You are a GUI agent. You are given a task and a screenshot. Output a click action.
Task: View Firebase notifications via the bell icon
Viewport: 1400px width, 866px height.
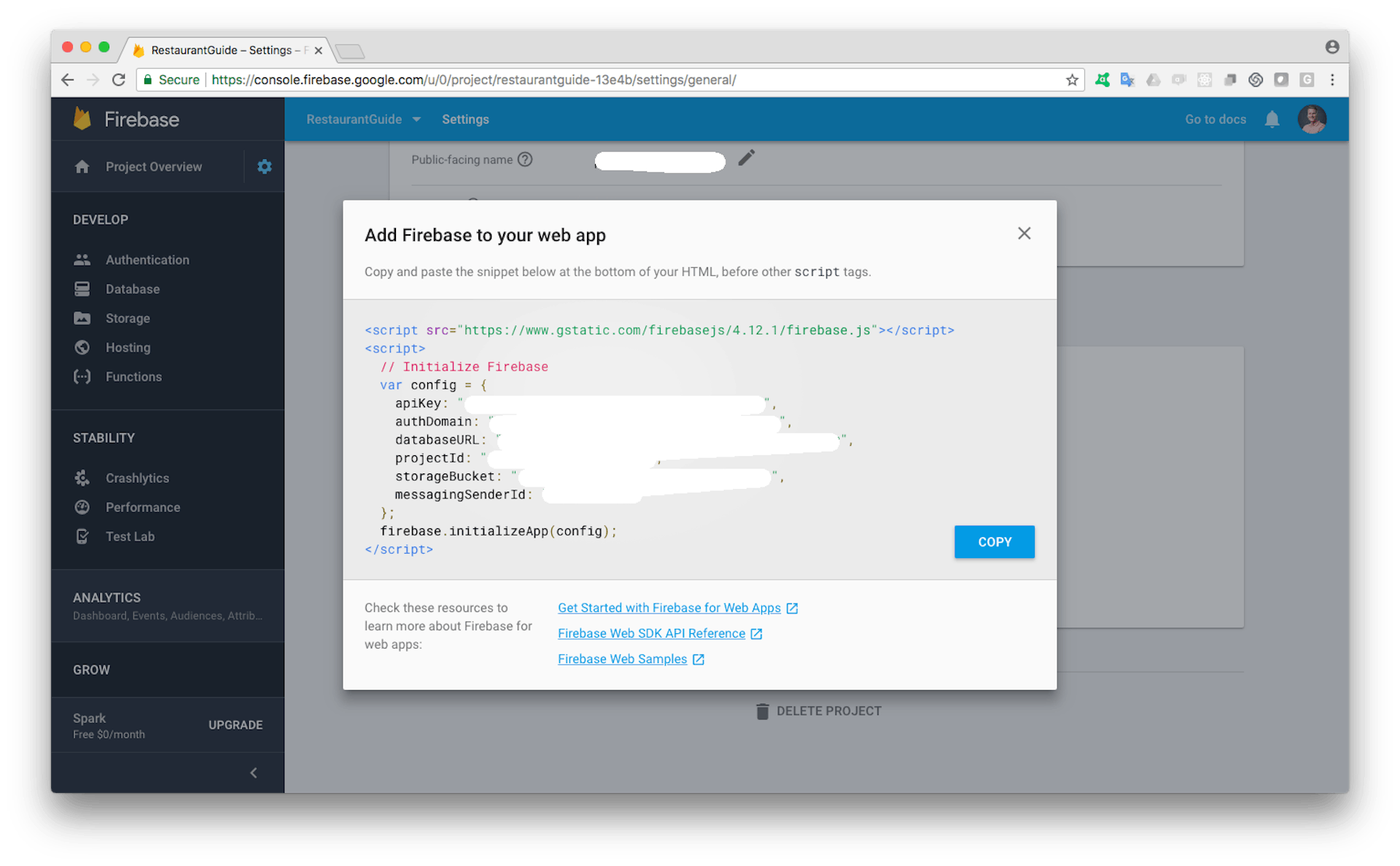(x=1272, y=119)
